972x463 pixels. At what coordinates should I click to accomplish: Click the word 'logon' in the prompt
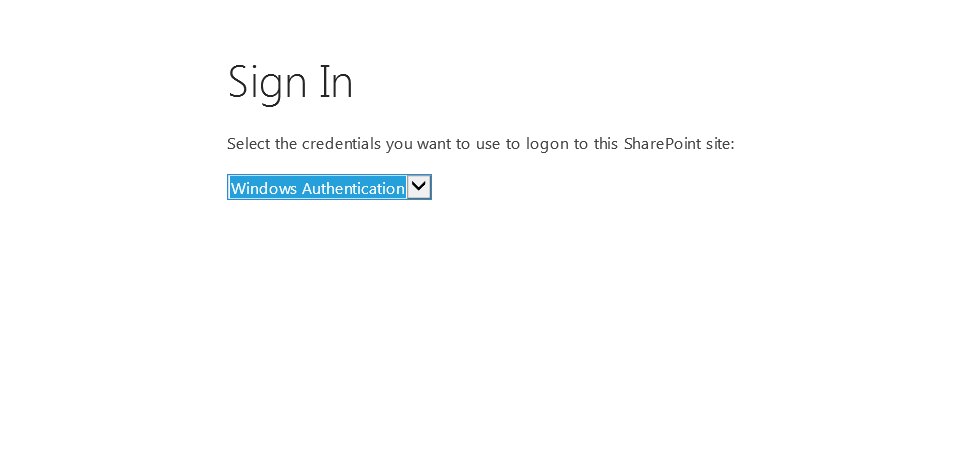(x=547, y=145)
